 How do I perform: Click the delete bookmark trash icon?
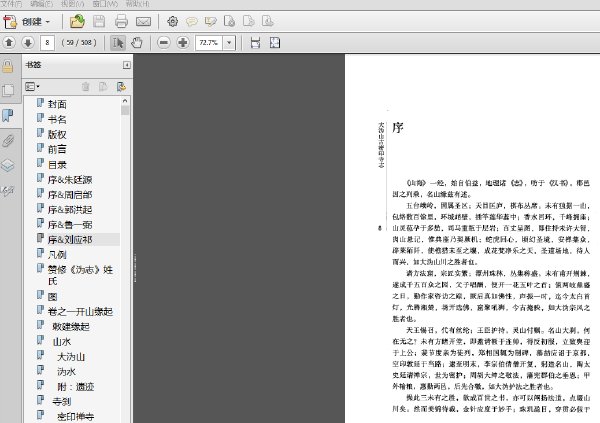(85, 87)
